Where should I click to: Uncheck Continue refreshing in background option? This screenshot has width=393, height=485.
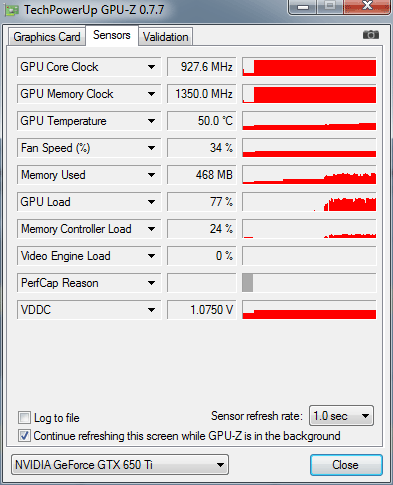pos(24,436)
